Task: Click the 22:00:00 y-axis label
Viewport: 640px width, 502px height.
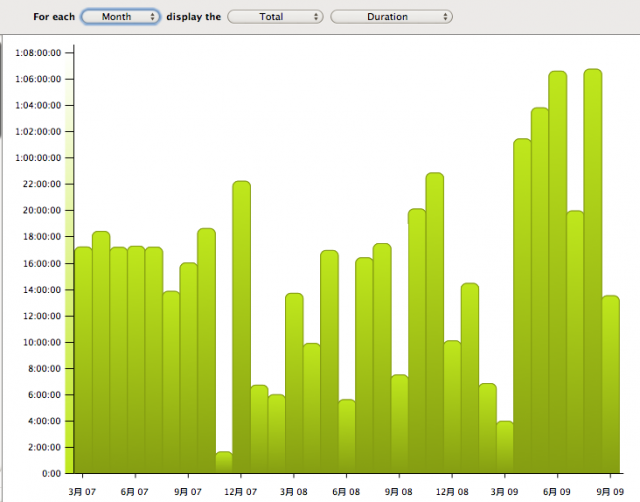Action: tap(42, 184)
